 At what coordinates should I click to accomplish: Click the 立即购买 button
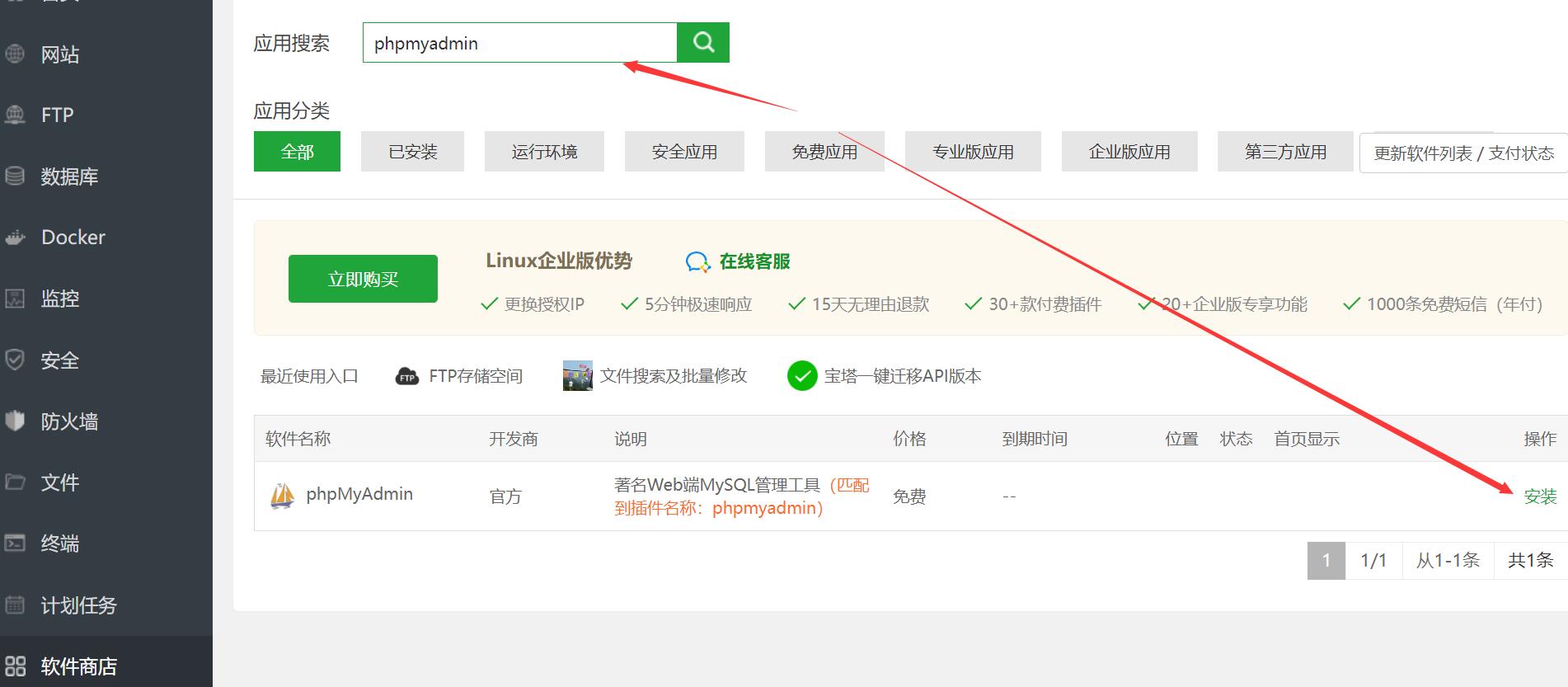(363, 279)
